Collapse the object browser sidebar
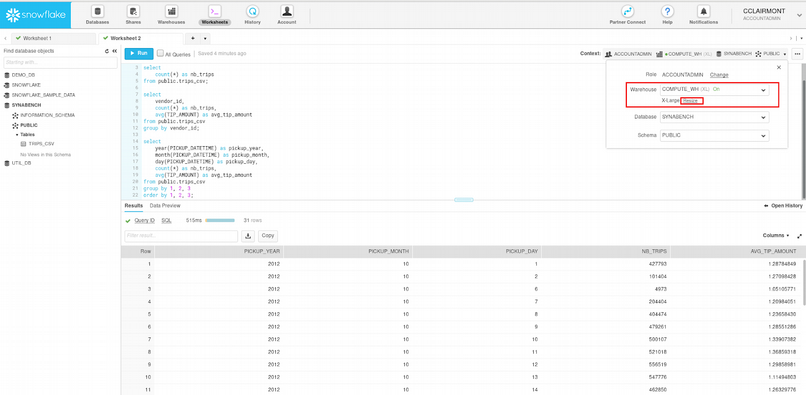The image size is (806, 395). [115, 51]
